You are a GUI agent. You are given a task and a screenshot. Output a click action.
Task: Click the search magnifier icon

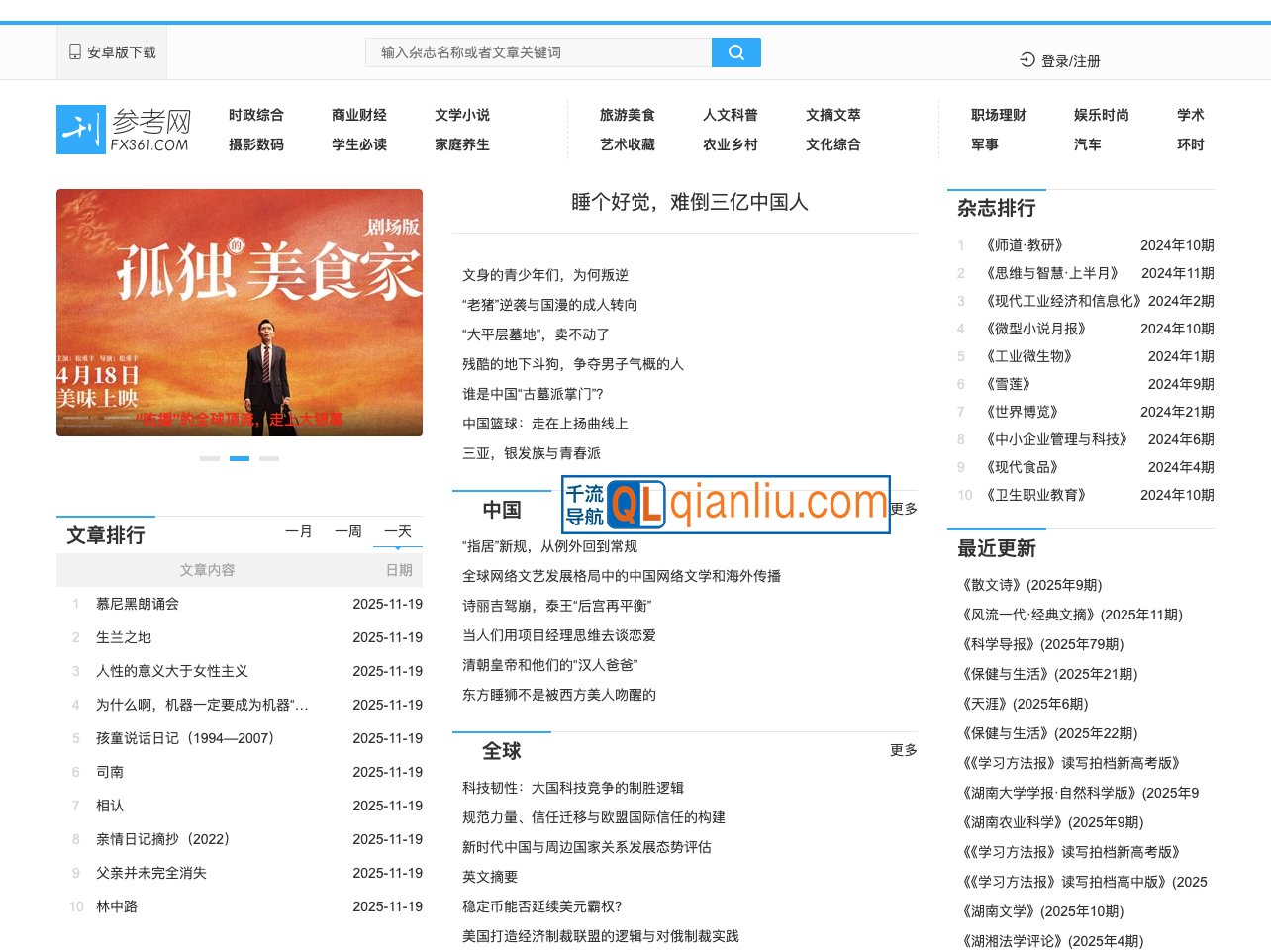pos(735,51)
